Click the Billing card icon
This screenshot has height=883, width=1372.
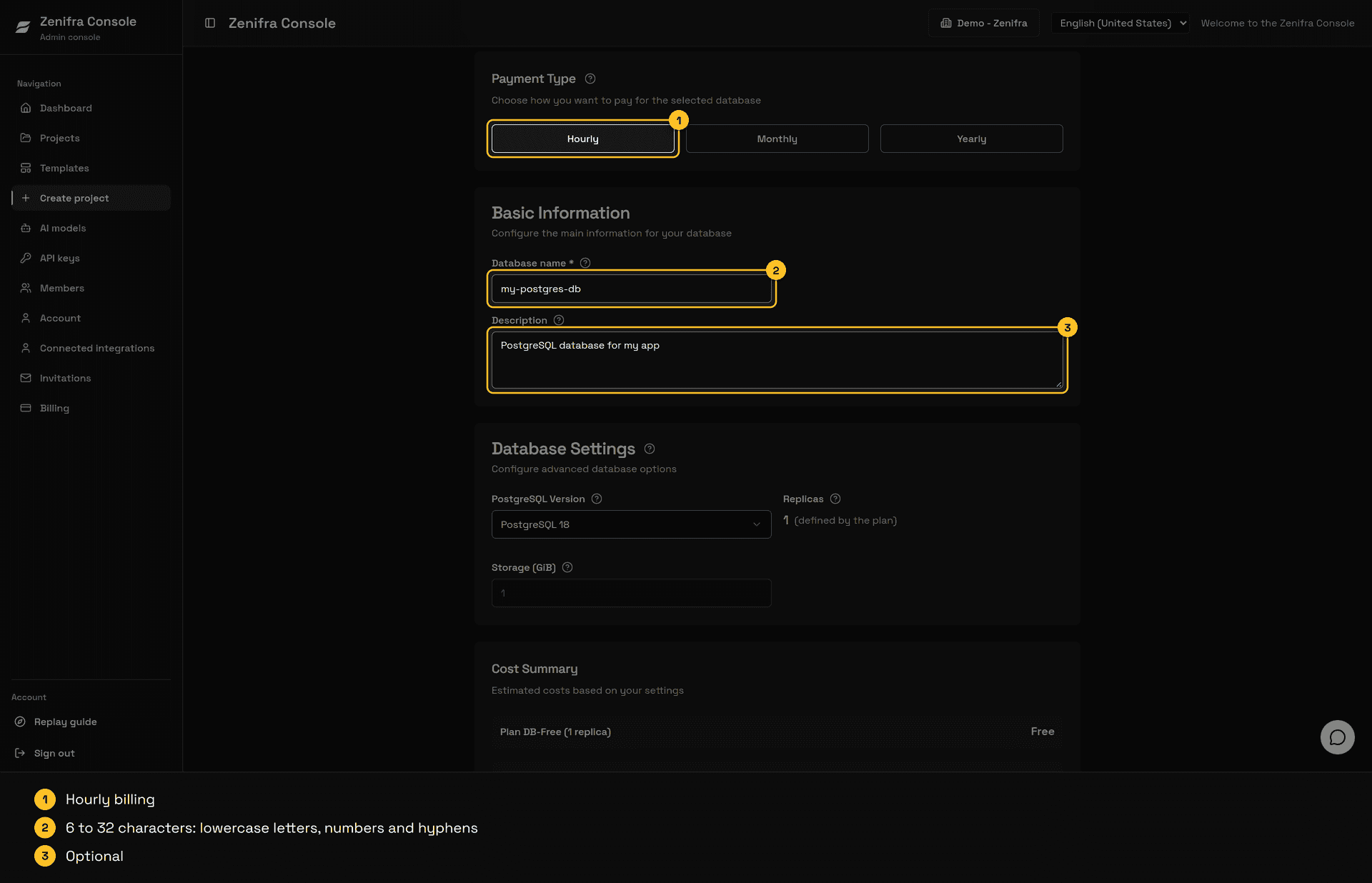tap(26, 408)
